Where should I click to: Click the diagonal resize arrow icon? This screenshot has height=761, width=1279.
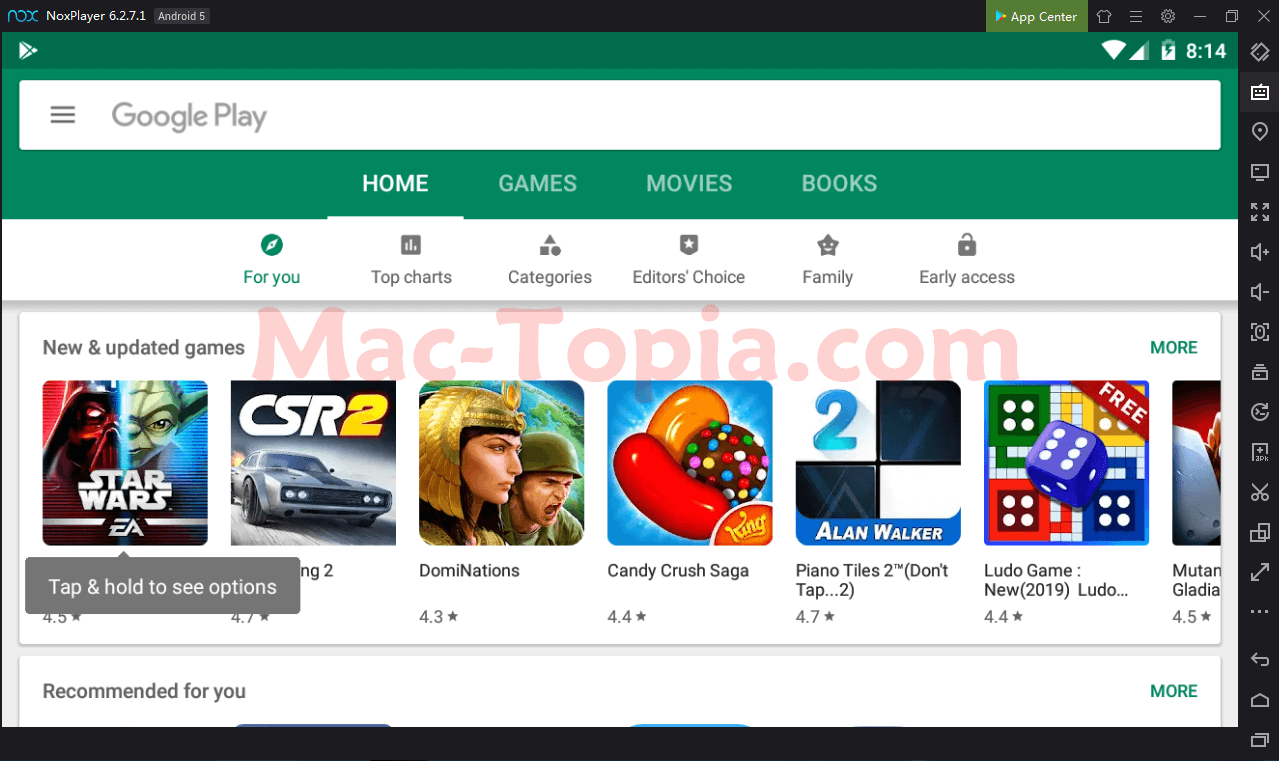coord(1260,572)
